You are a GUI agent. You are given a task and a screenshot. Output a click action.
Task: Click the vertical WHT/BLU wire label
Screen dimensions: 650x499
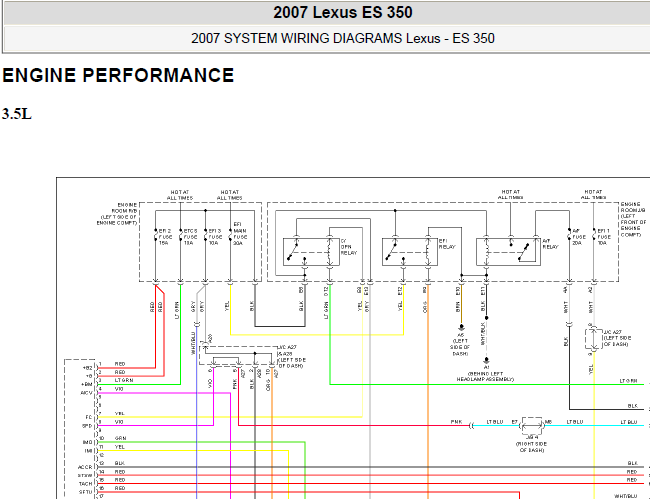click(x=193, y=343)
